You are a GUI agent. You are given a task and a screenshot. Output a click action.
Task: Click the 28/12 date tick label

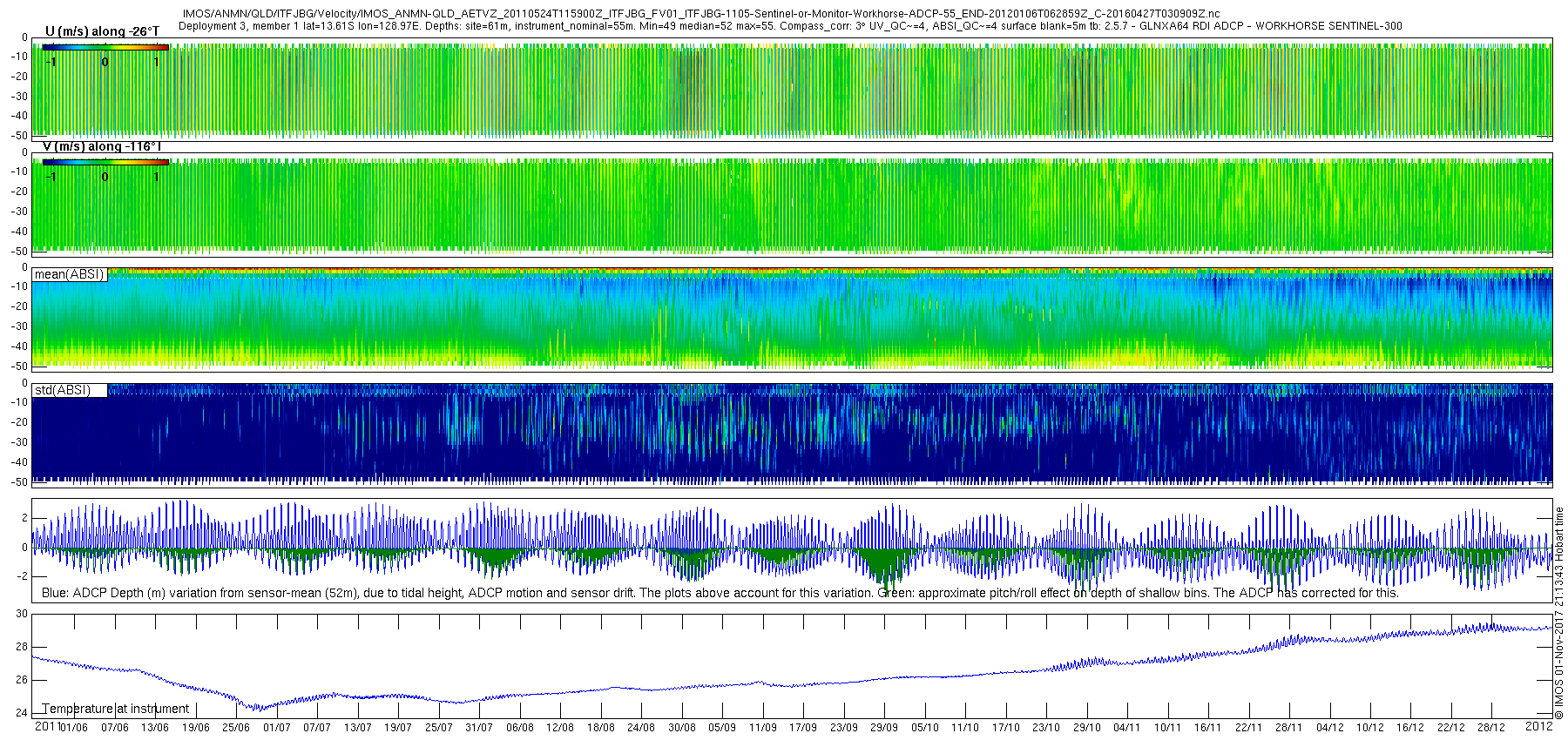point(1492,727)
